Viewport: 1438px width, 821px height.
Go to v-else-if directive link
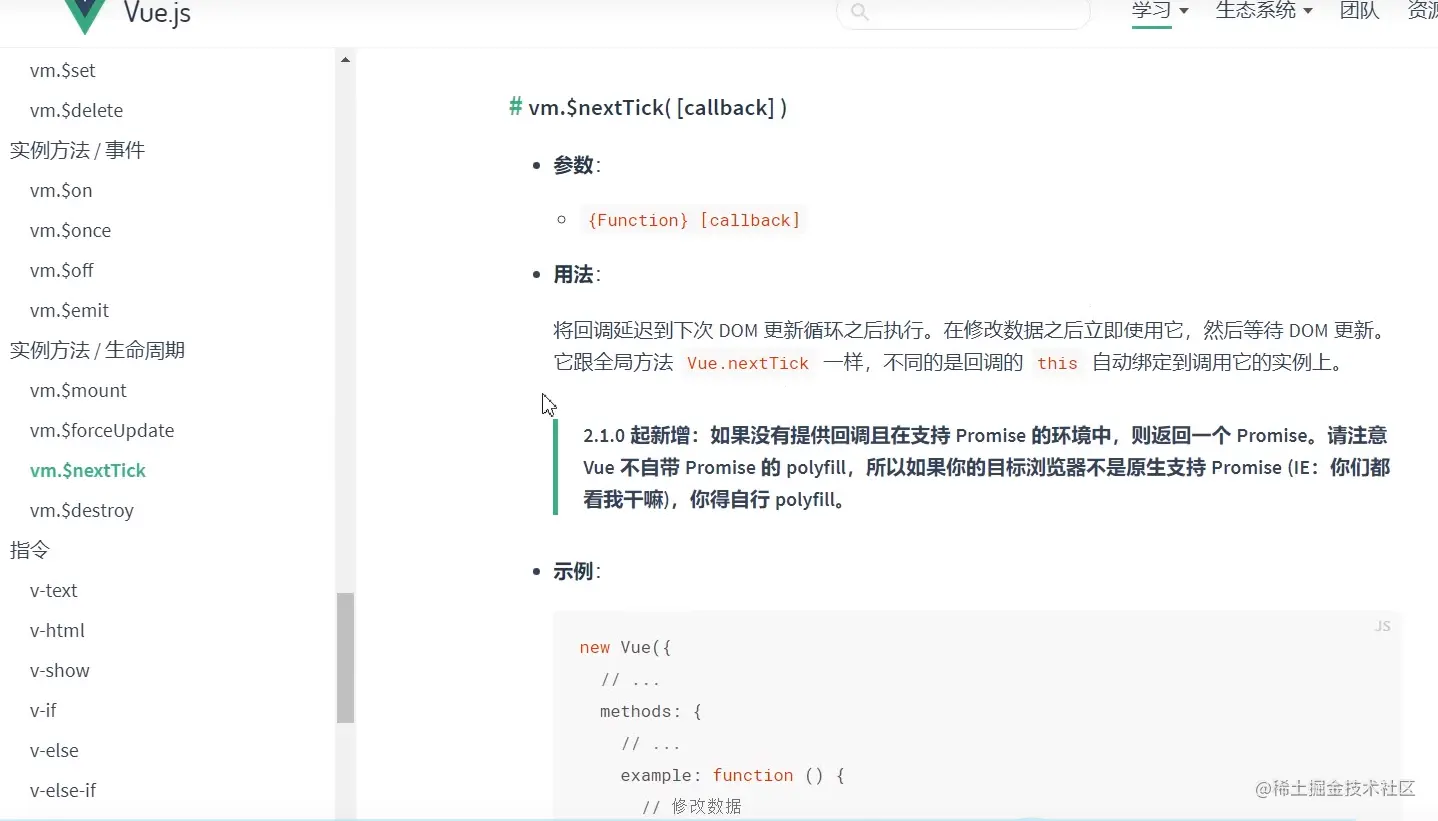[x=63, y=791]
